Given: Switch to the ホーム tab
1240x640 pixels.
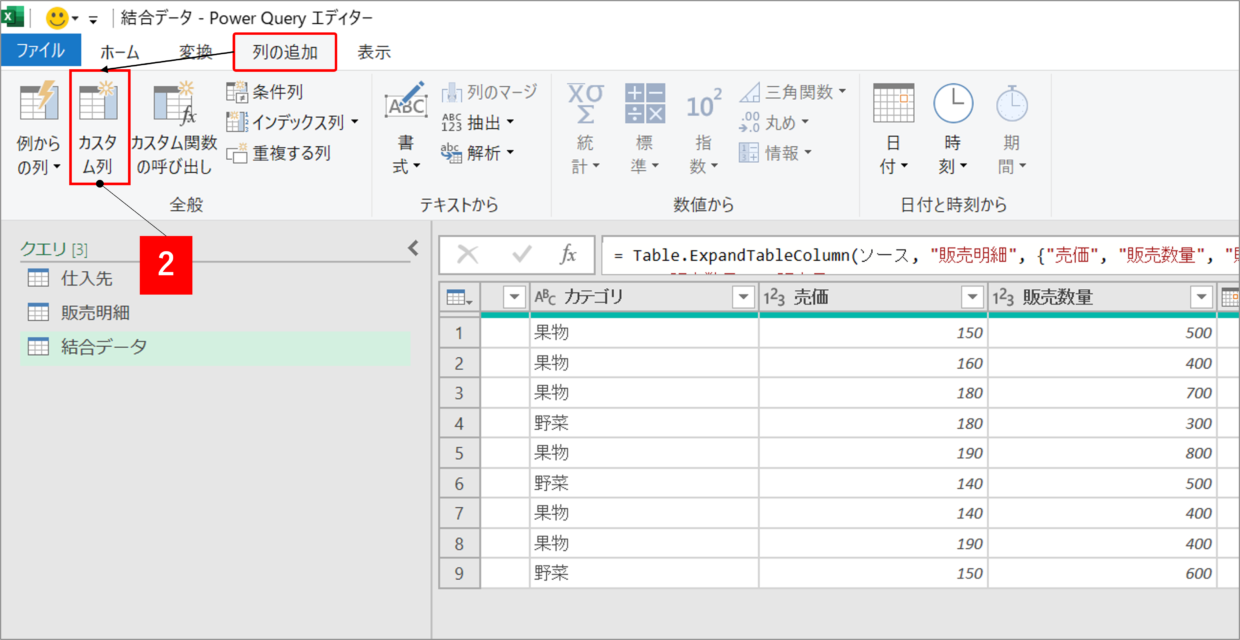Looking at the screenshot, I should [x=120, y=52].
